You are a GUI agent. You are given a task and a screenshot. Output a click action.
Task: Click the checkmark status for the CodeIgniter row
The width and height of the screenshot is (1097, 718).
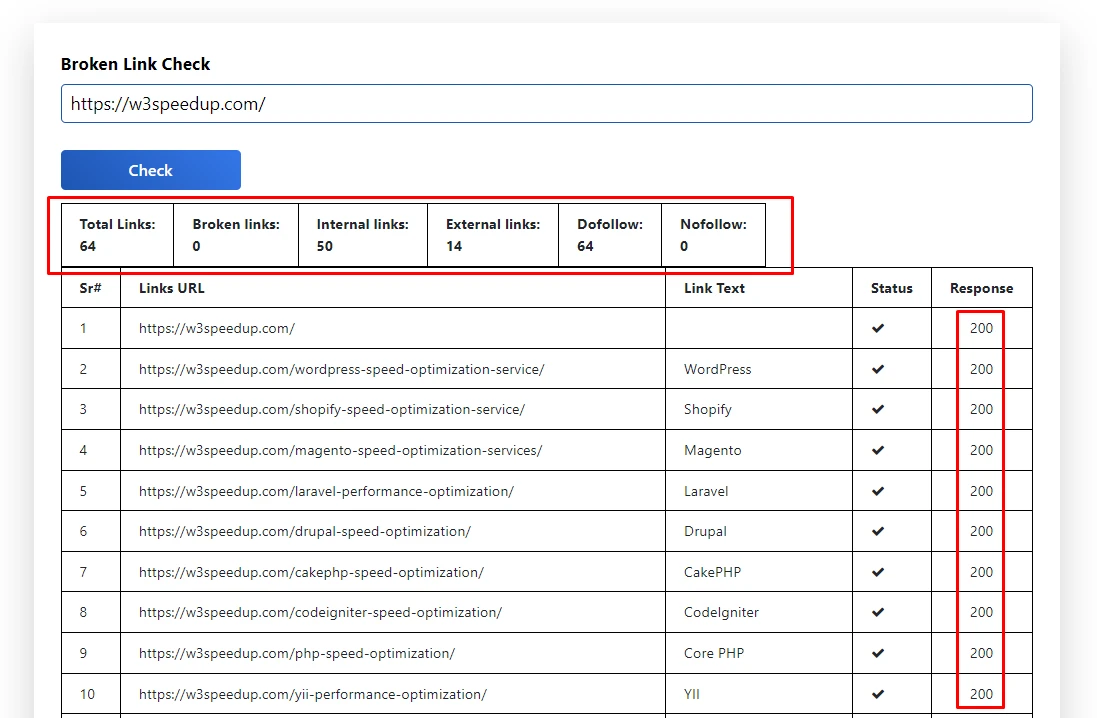pos(878,612)
